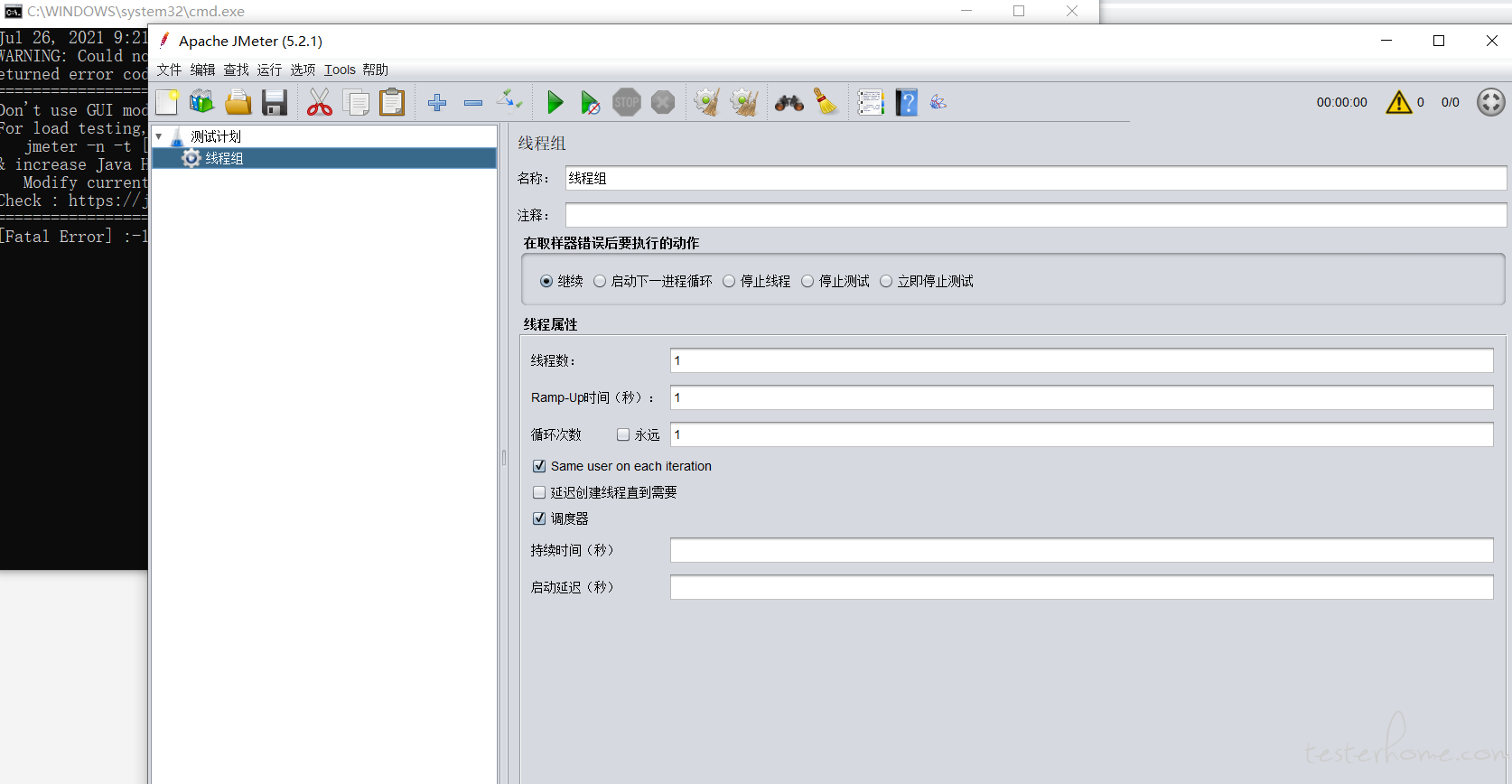
Task: Open Search with binoculars icon
Action: point(789,103)
